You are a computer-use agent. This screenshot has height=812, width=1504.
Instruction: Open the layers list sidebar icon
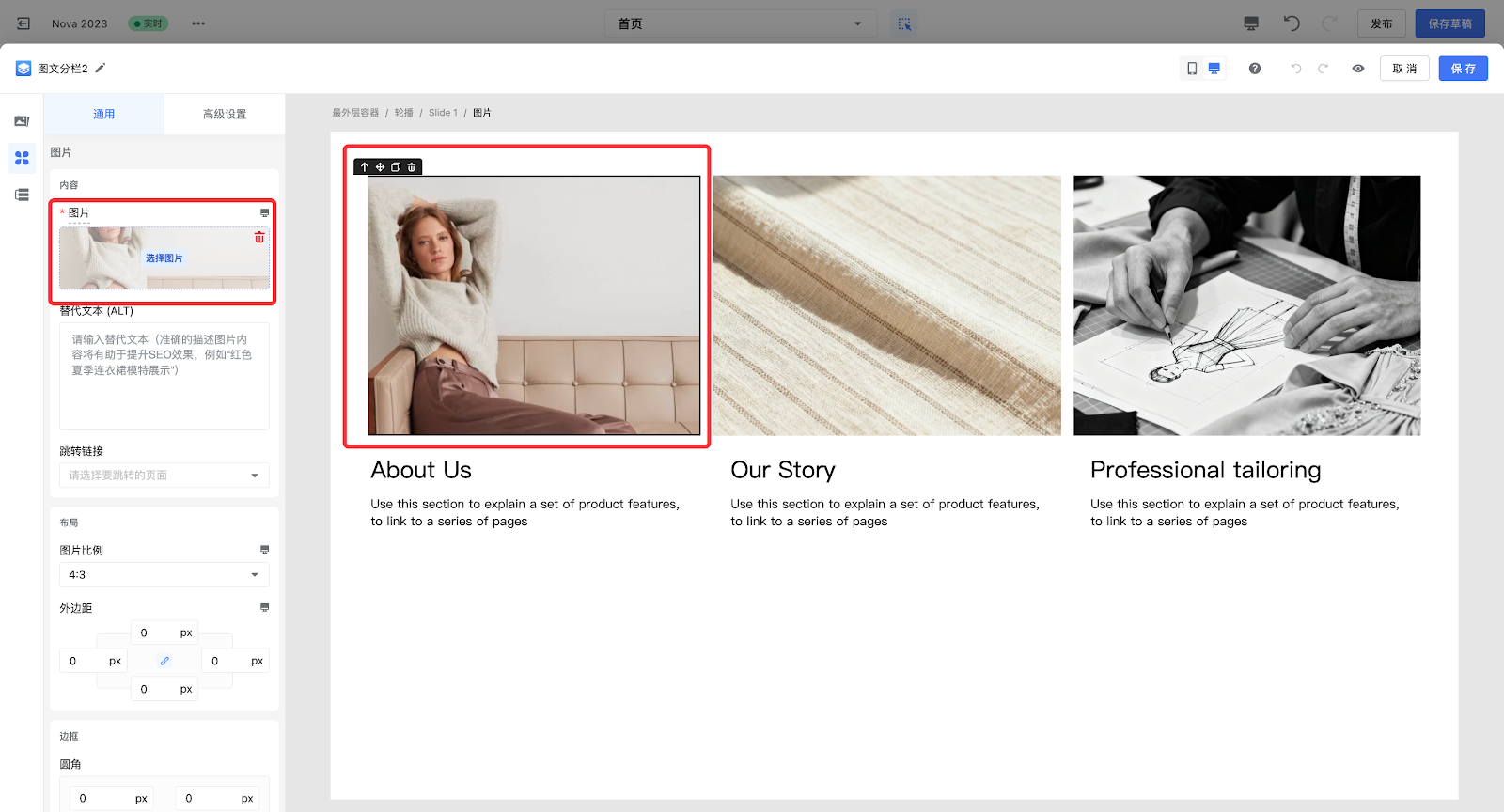coord(22,195)
